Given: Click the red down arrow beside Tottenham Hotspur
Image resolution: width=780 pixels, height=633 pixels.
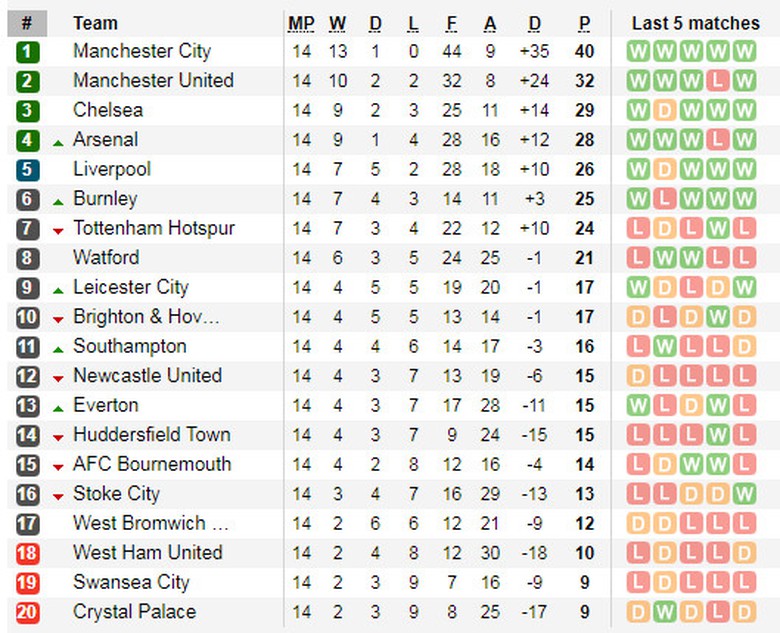Looking at the screenshot, I should [58, 231].
